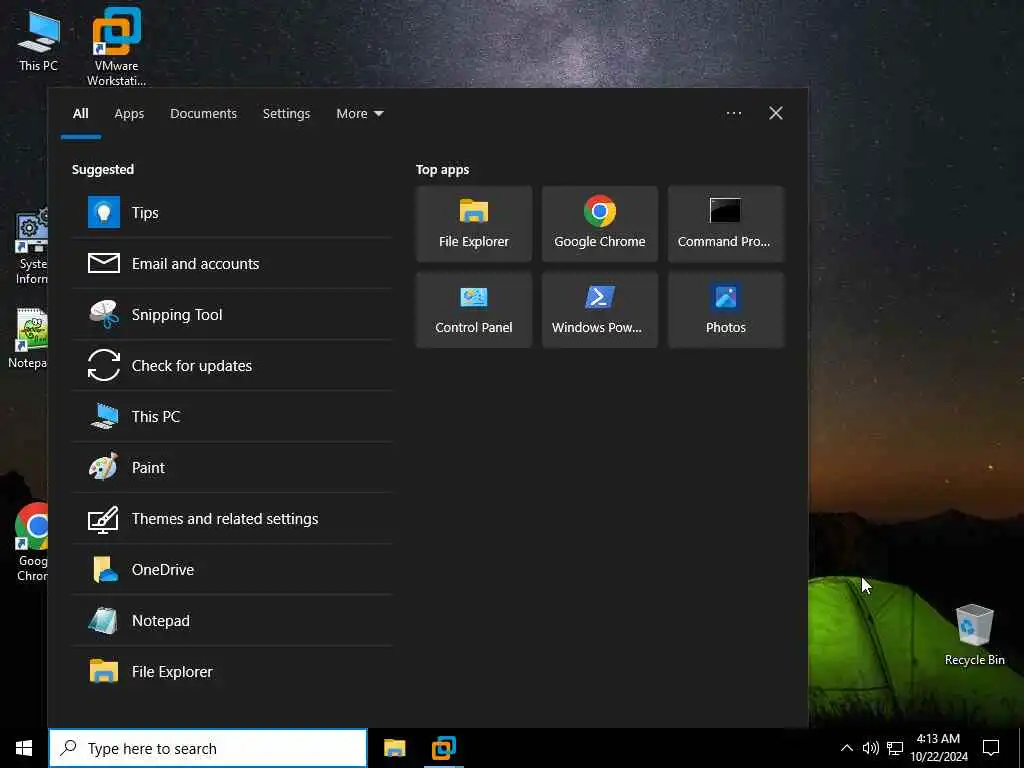Launch Snipping Tool from its scissors icon
The width and height of the screenshot is (1024, 768).
[x=104, y=314]
